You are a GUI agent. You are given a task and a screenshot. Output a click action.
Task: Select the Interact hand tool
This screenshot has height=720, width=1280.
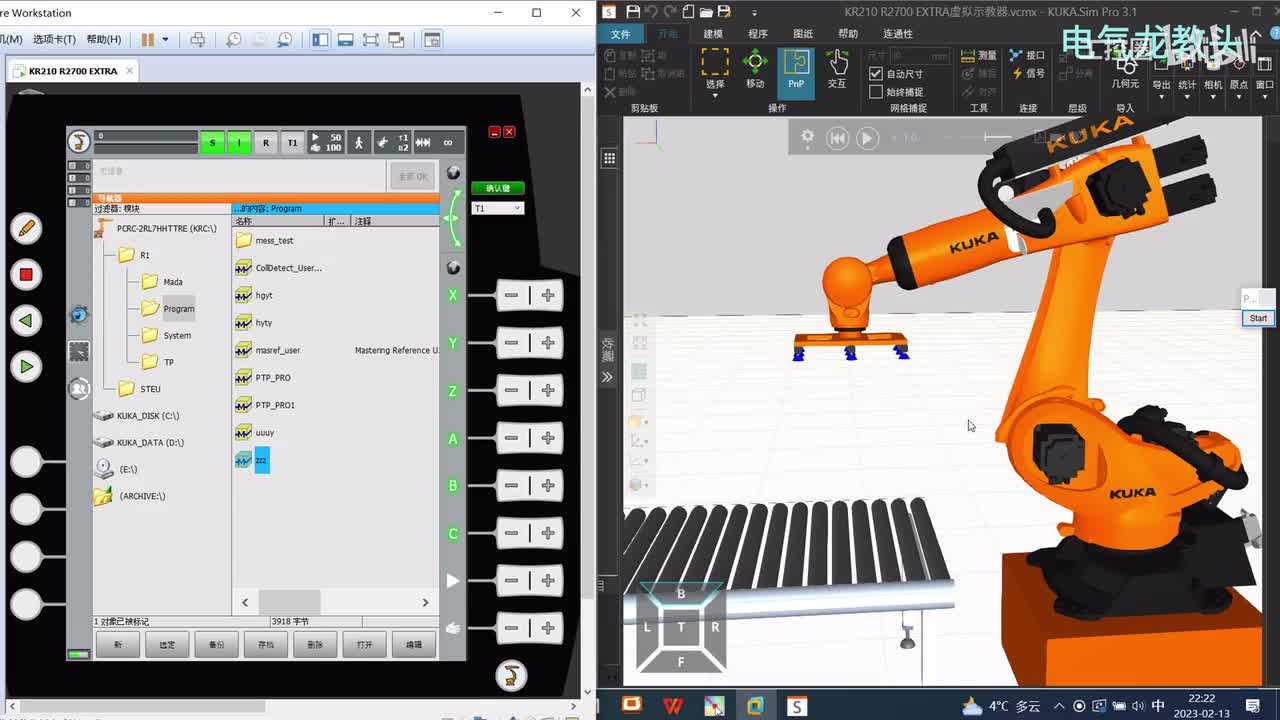837,69
